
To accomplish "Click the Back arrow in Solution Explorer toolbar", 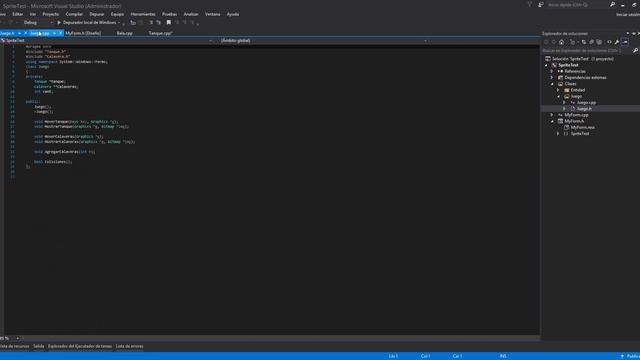I will (546, 42).
